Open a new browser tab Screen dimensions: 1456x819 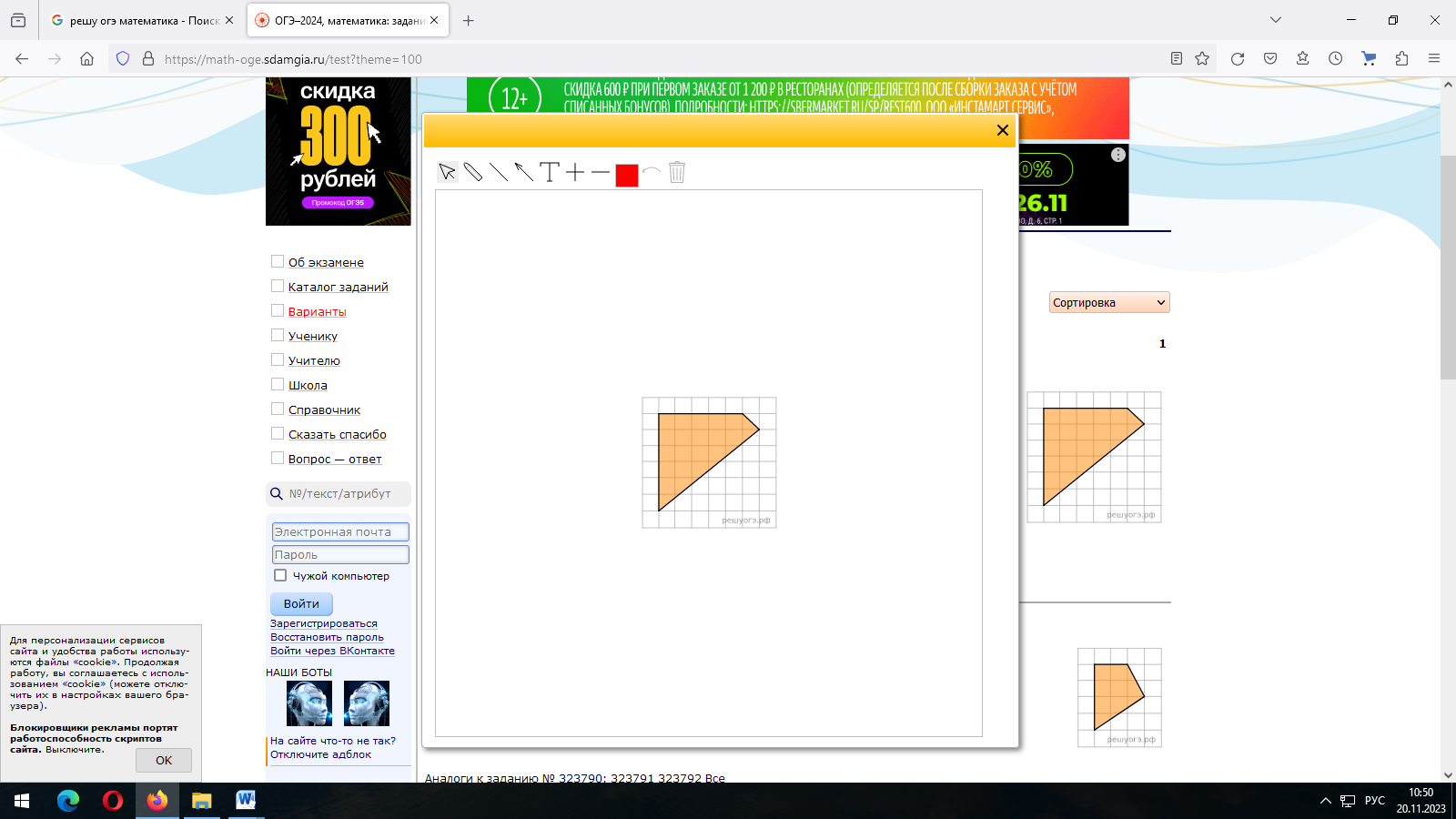pyautogui.click(x=468, y=20)
